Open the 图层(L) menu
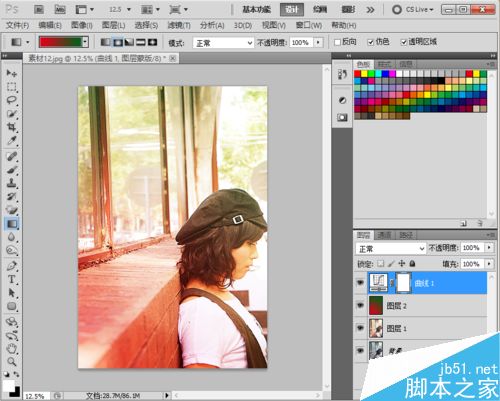This screenshot has height=401, width=500. coord(114,25)
